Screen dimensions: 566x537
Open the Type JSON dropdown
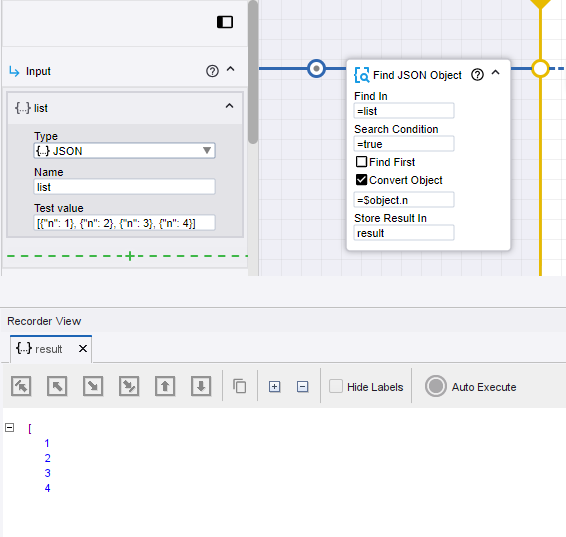click(125, 151)
